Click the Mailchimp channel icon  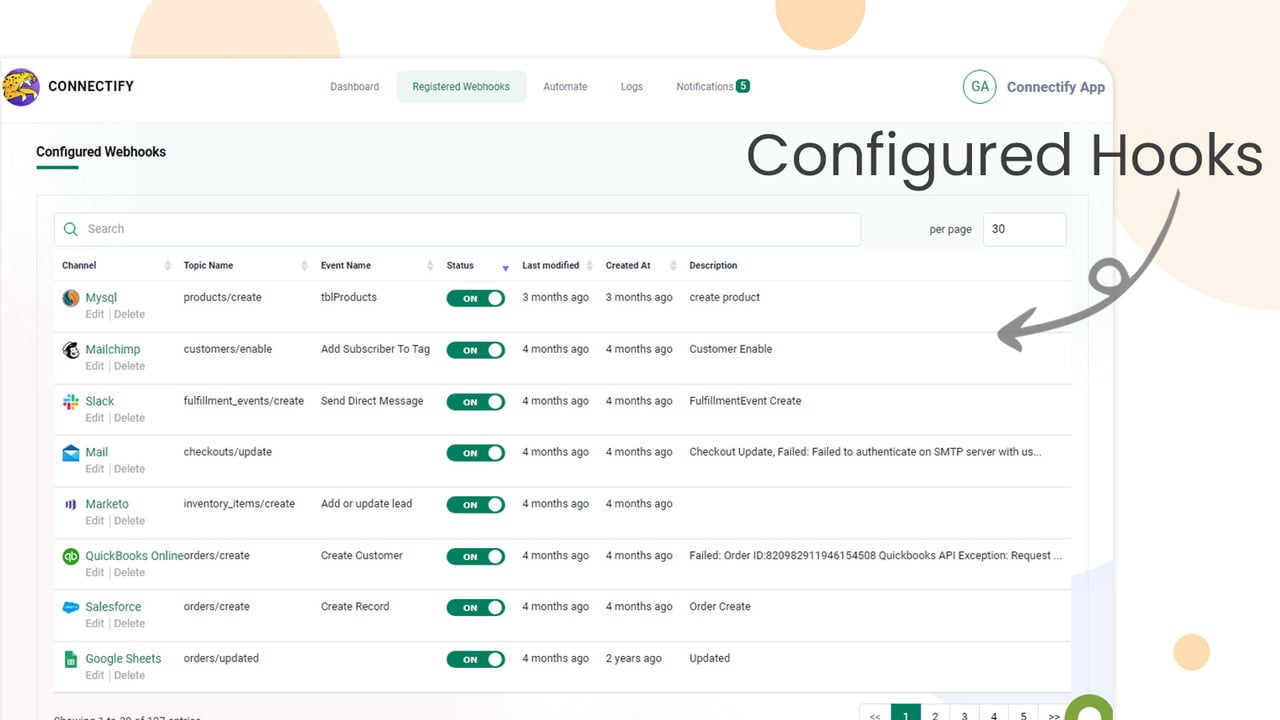(71, 350)
